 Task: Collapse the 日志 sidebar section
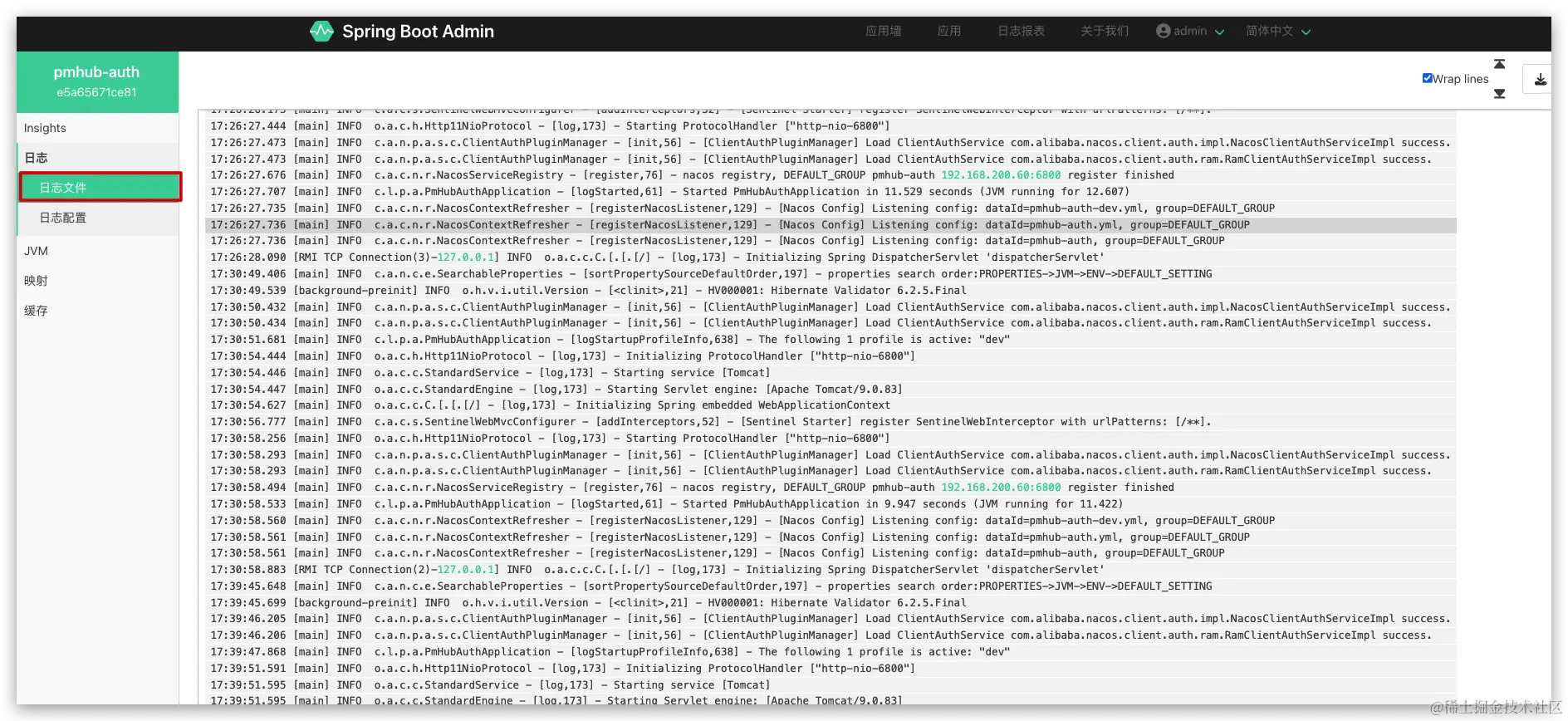tap(98, 157)
